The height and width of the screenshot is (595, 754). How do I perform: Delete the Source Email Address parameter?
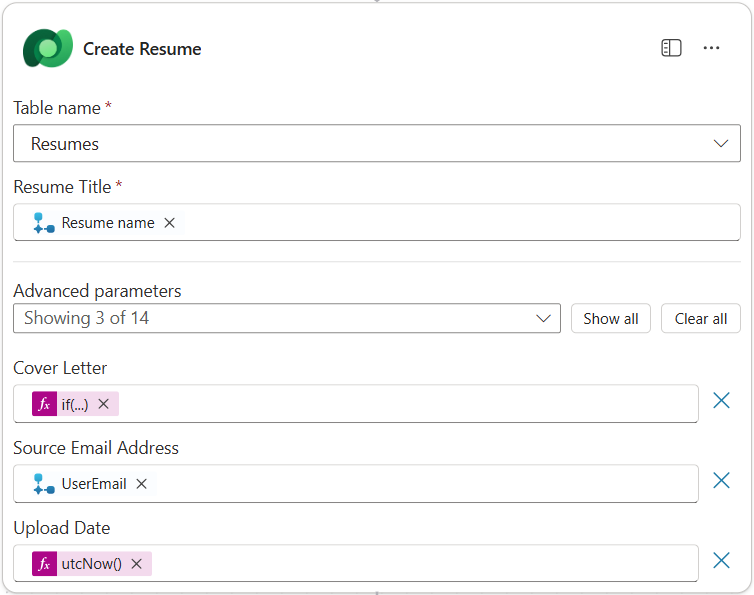(x=721, y=481)
